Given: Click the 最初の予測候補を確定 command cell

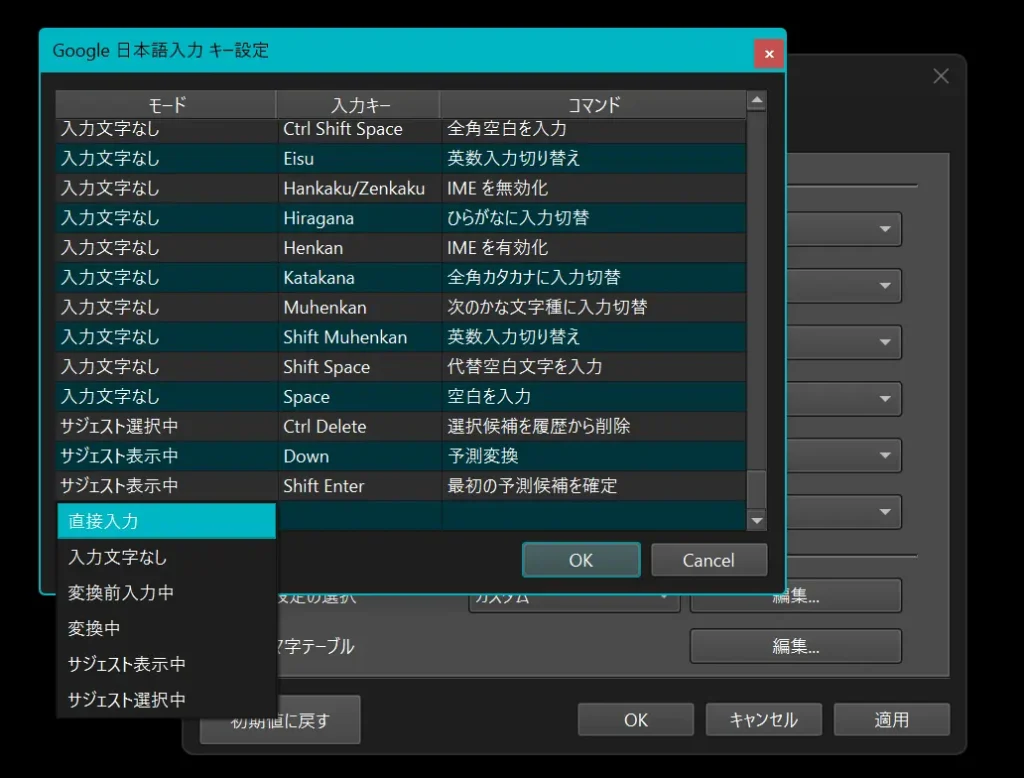Looking at the screenshot, I should pyautogui.click(x=594, y=485).
